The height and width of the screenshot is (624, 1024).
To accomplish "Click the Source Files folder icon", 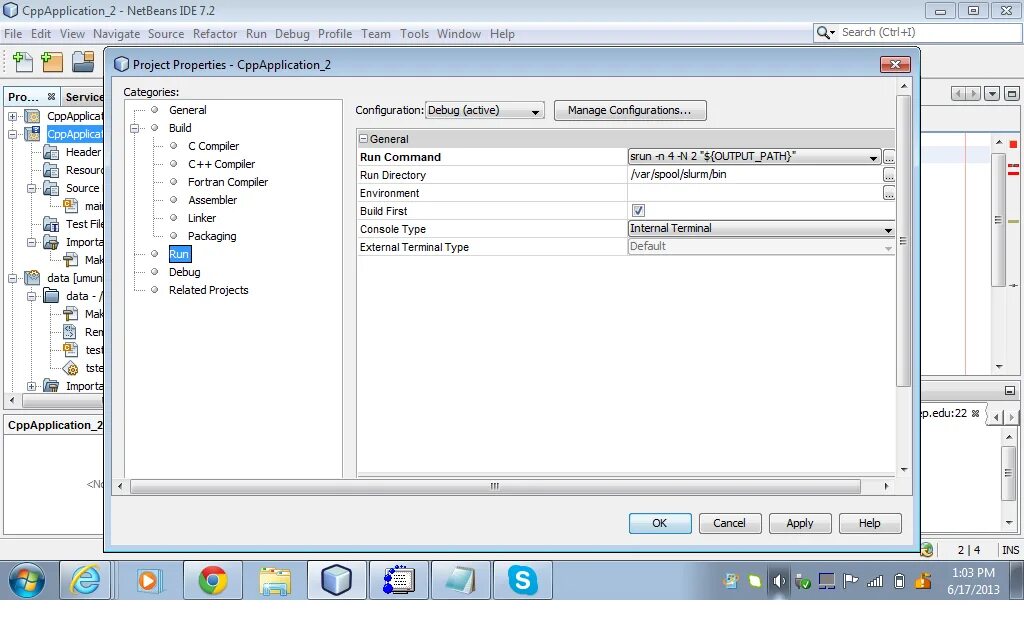I will 51,188.
